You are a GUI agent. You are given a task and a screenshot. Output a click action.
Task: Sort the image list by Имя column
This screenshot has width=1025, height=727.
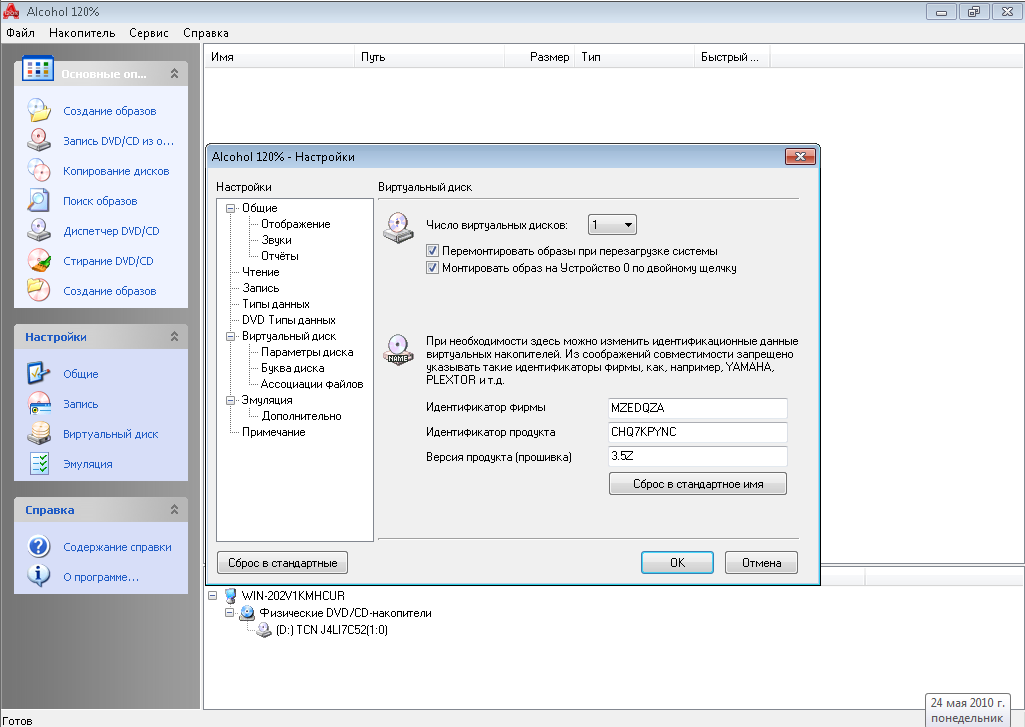[x=279, y=57]
